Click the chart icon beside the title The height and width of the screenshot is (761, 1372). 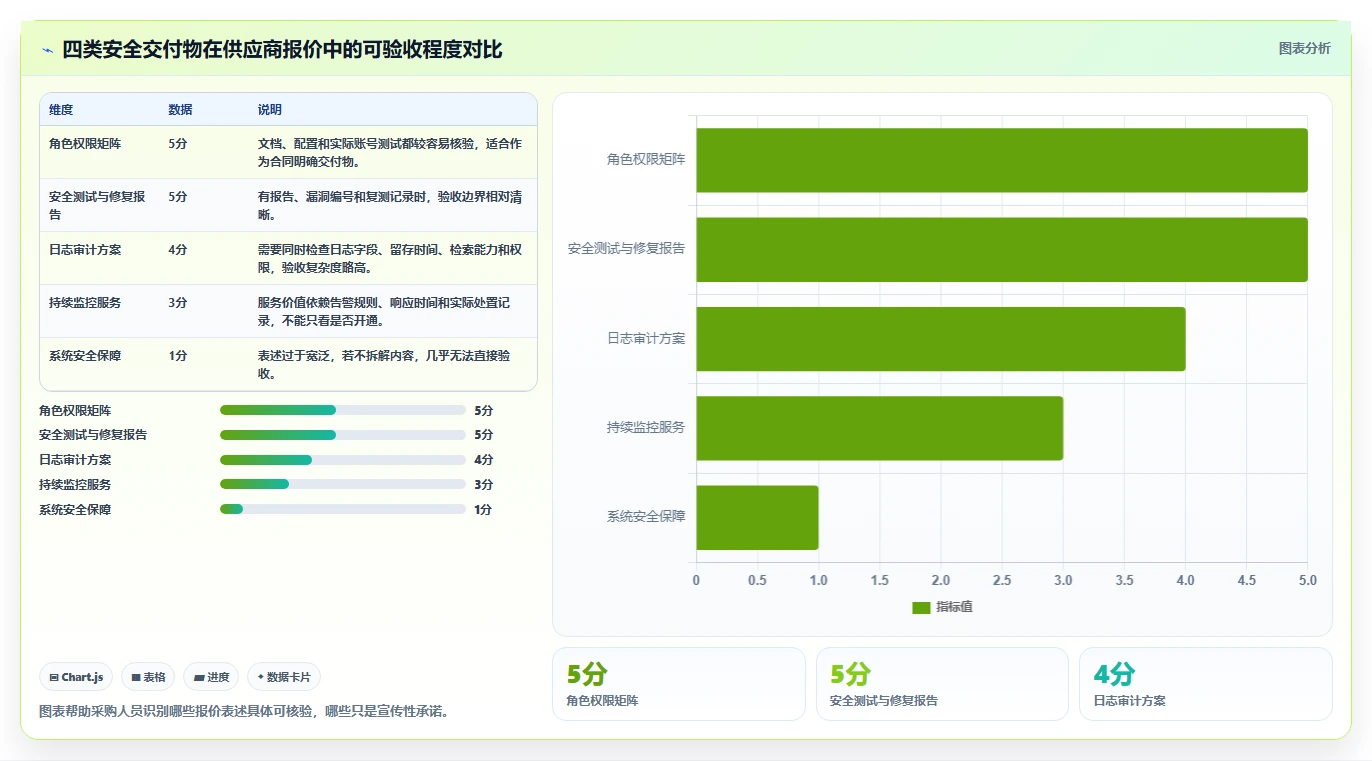click(47, 50)
